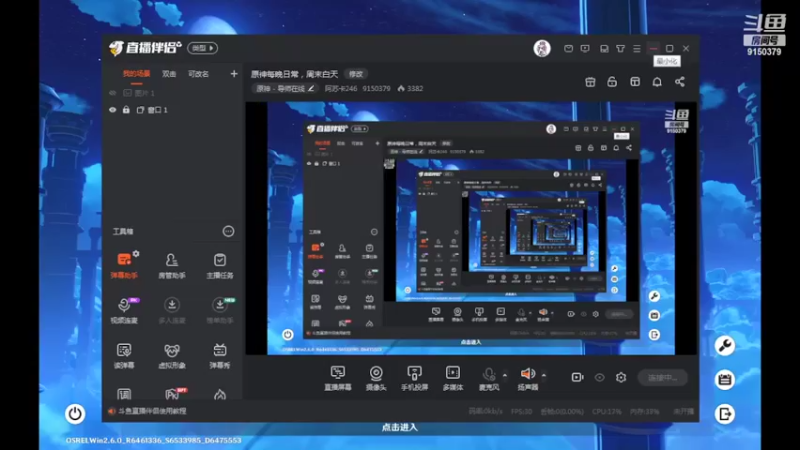Open settings gear near the start button
This screenshot has height=450, width=800.
[x=621, y=377]
